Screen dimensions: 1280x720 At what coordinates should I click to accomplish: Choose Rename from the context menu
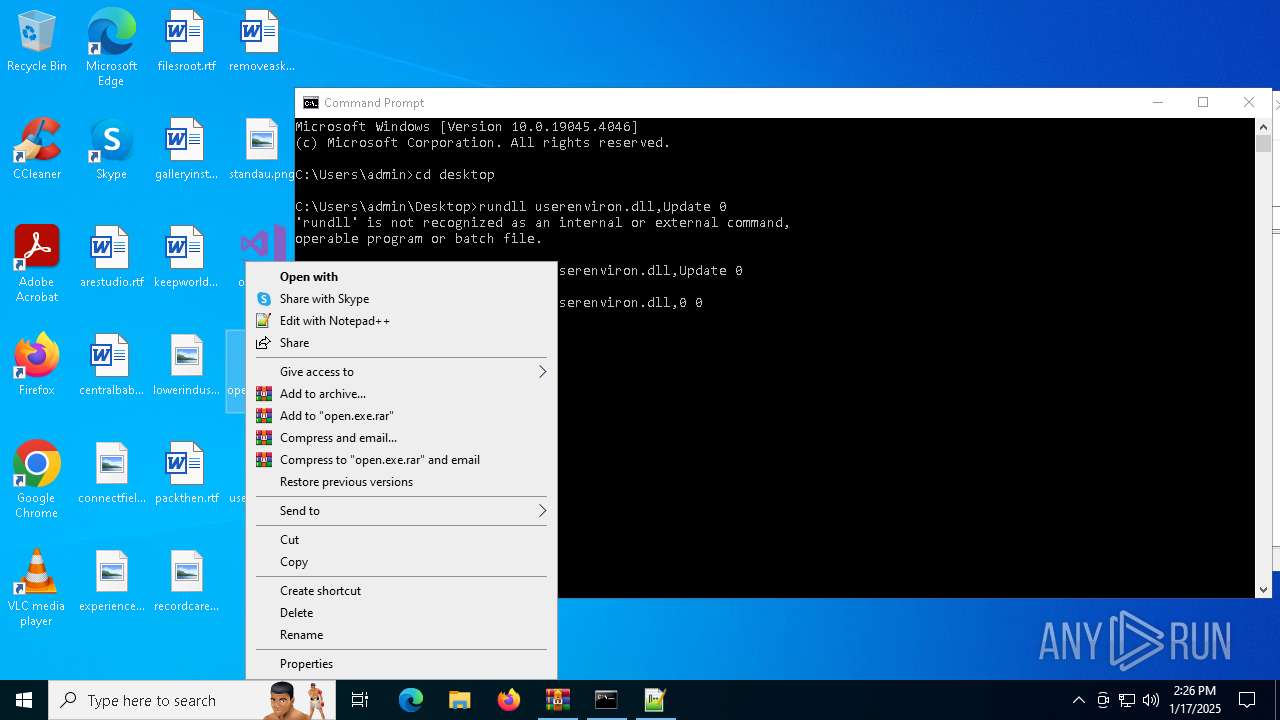(x=401, y=635)
